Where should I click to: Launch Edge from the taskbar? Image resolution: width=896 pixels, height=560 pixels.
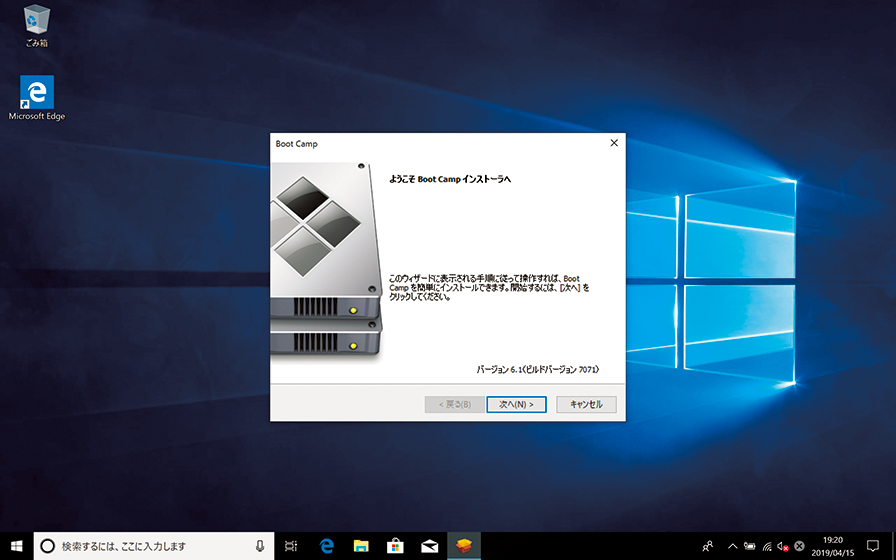326,546
